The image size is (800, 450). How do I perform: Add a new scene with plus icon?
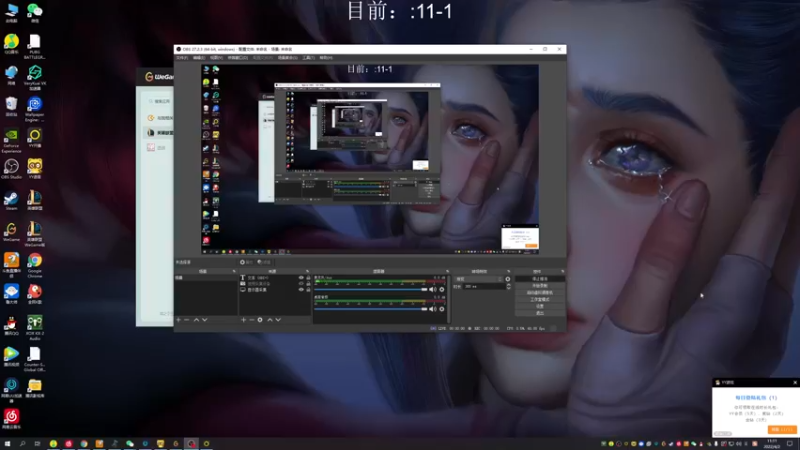[178, 319]
